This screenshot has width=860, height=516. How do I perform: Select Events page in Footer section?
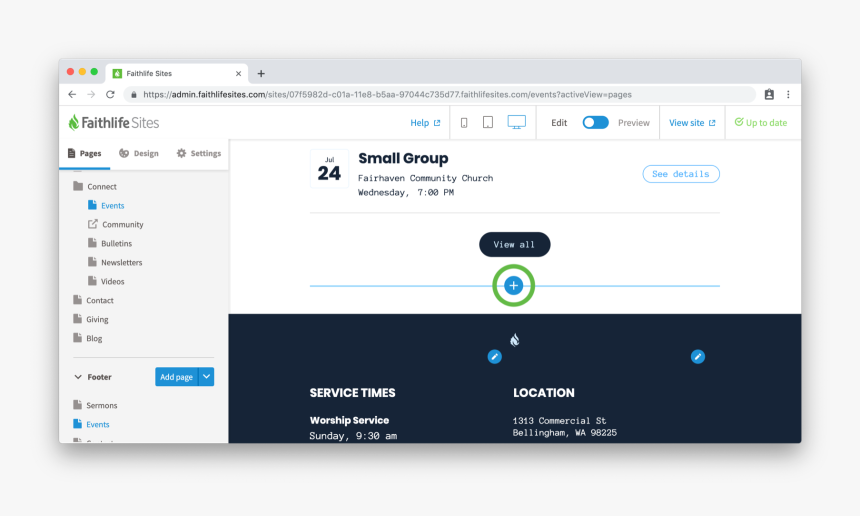coord(98,424)
